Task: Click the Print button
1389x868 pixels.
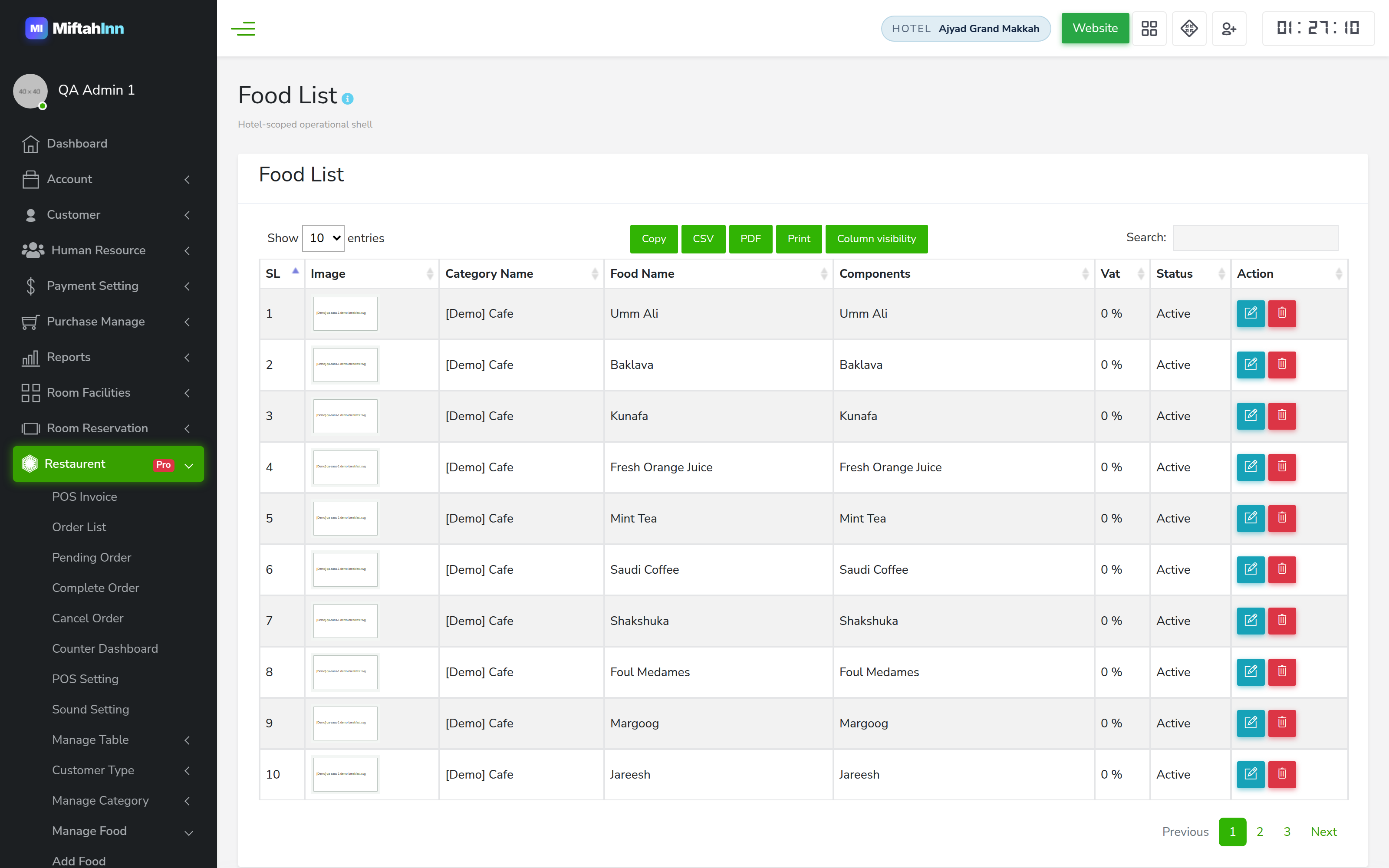Action: point(798,239)
